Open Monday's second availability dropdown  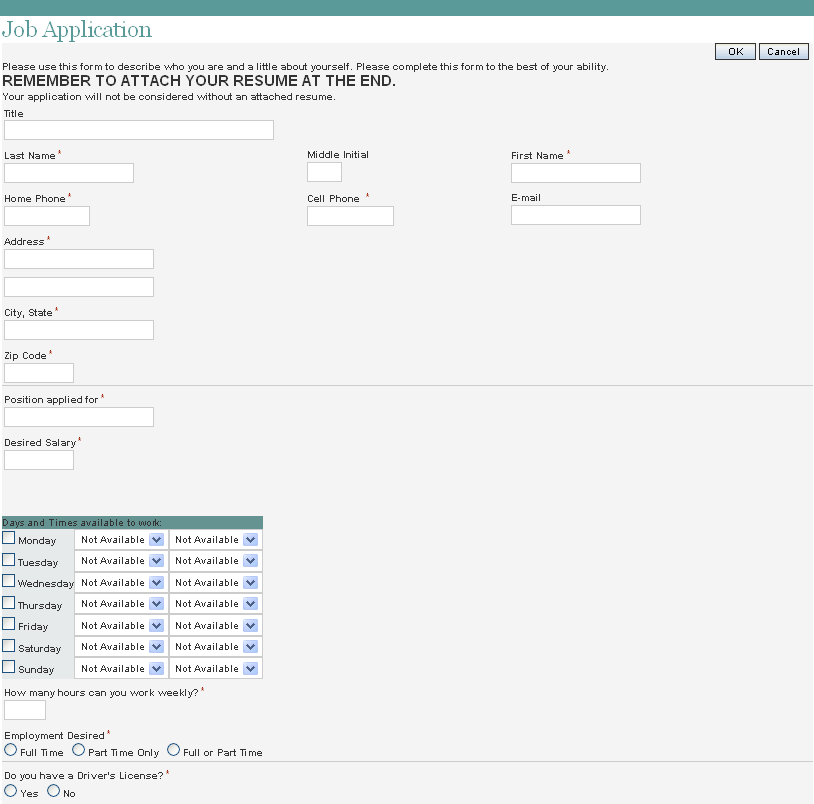coord(216,540)
